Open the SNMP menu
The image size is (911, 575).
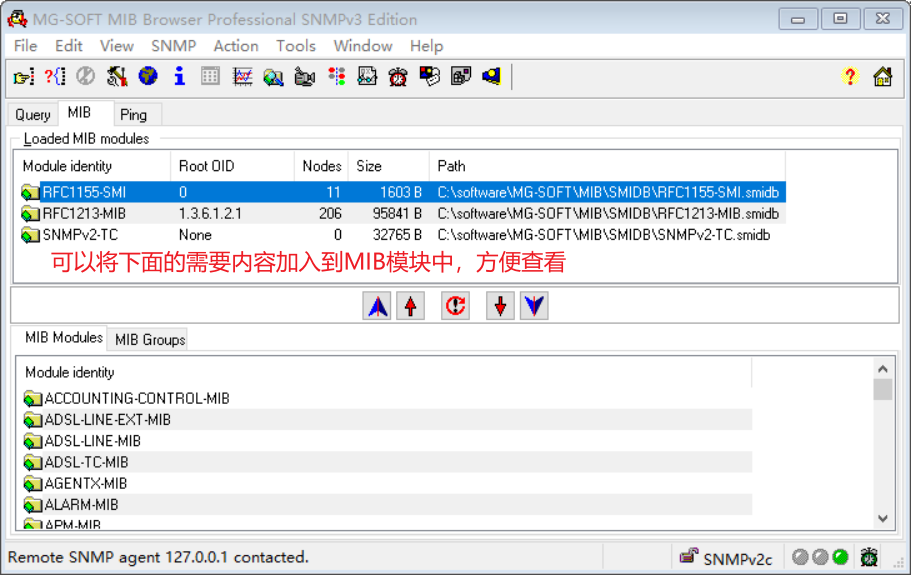click(x=174, y=46)
